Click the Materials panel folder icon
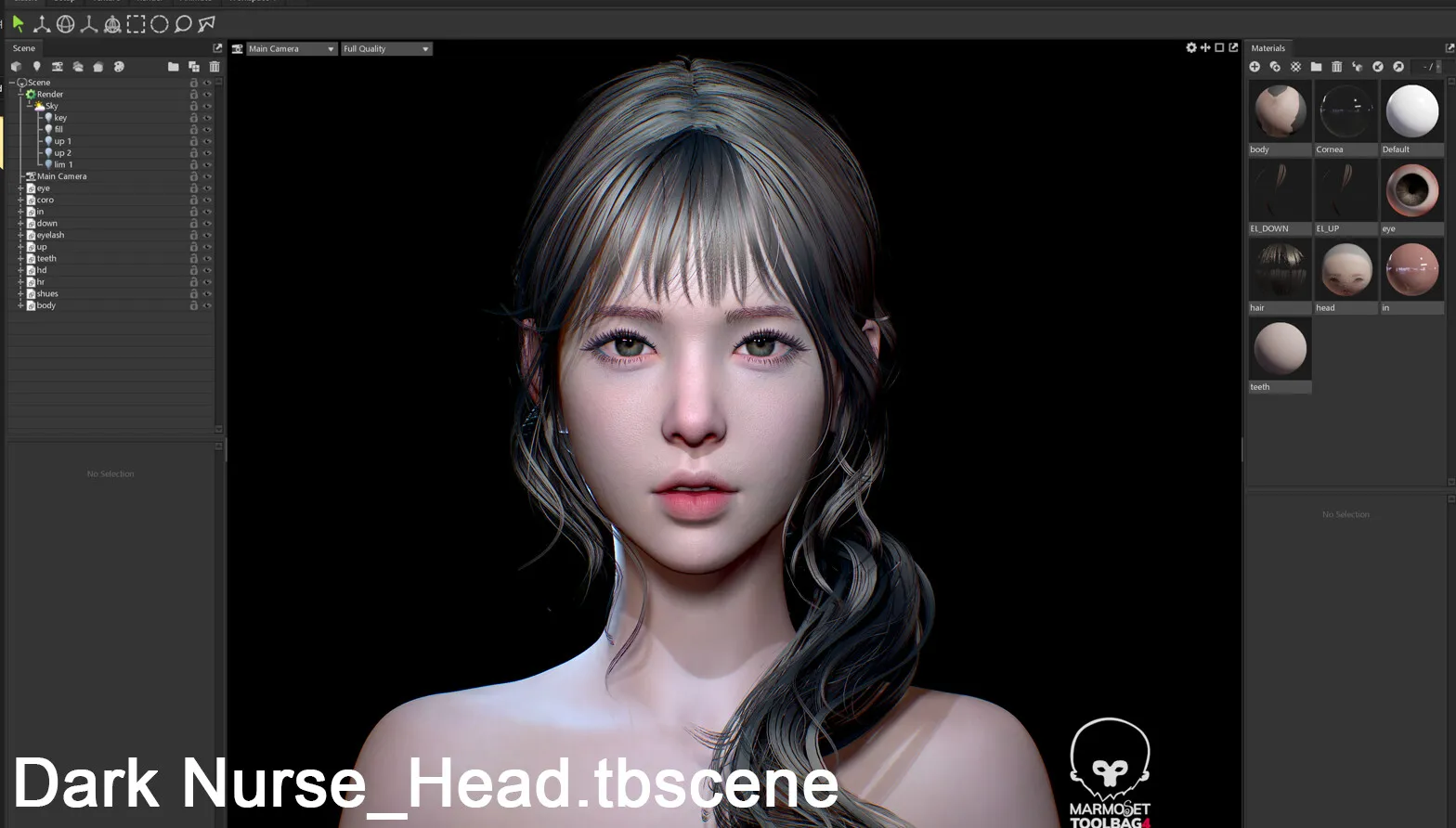Viewport: 1456px width, 828px height. click(x=1316, y=67)
